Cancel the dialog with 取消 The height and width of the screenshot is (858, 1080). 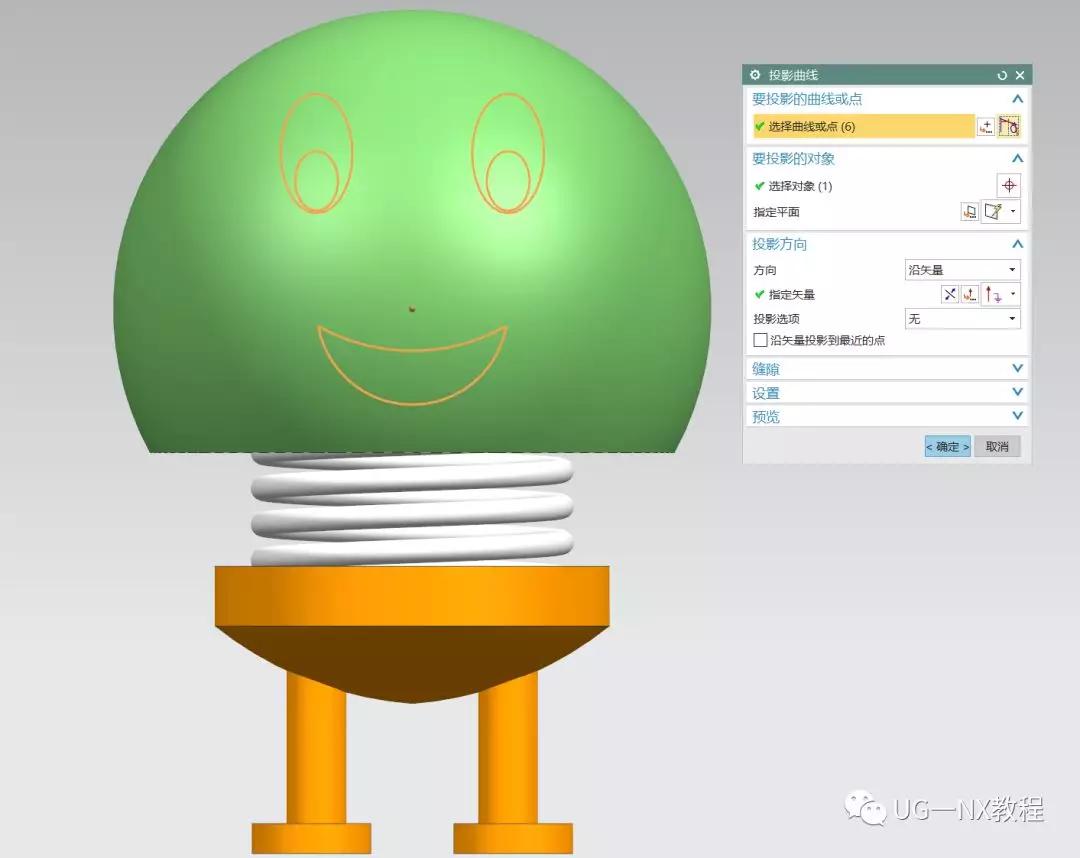pyautogui.click(x=997, y=446)
